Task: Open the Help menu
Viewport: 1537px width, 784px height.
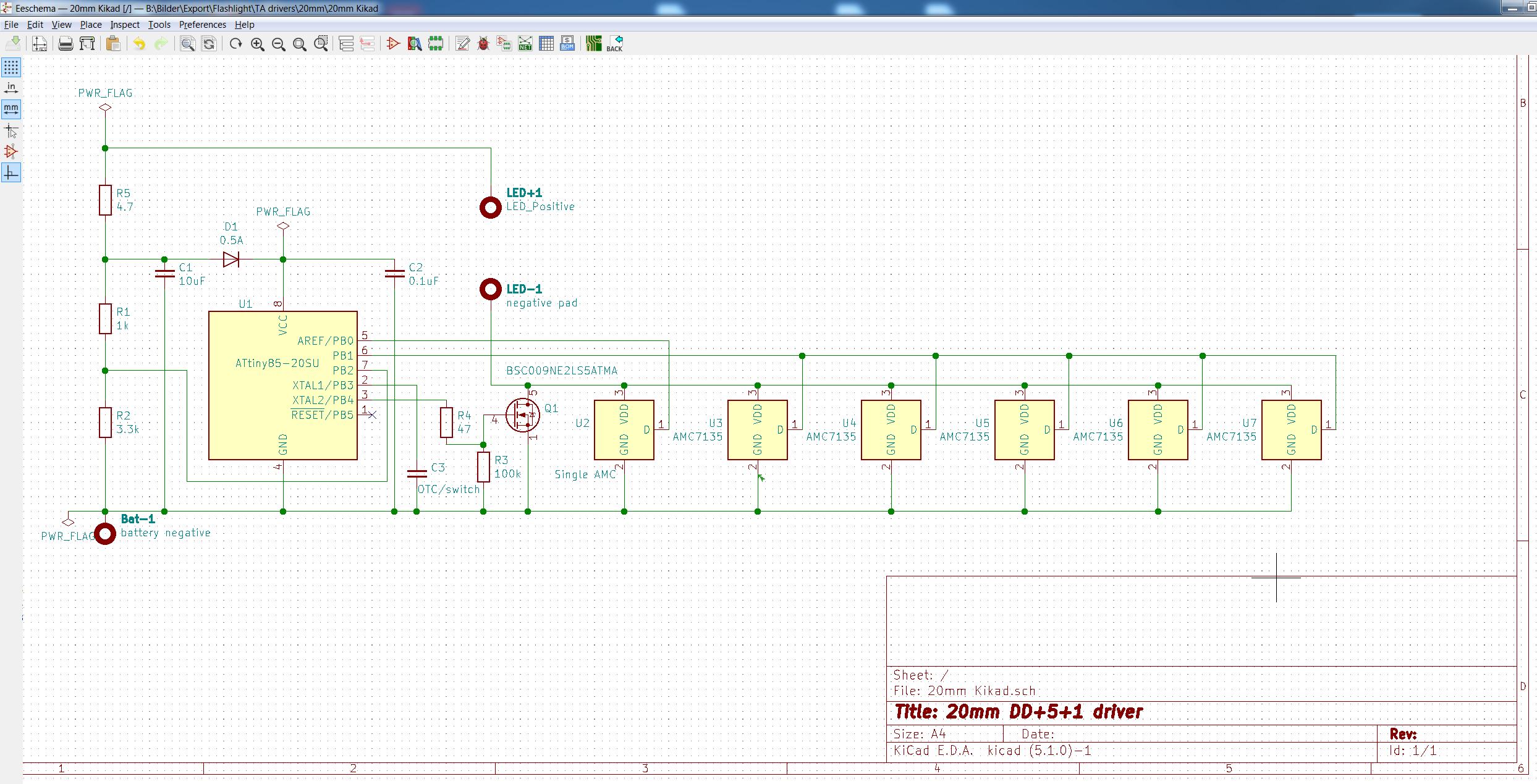Action: click(244, 25)
